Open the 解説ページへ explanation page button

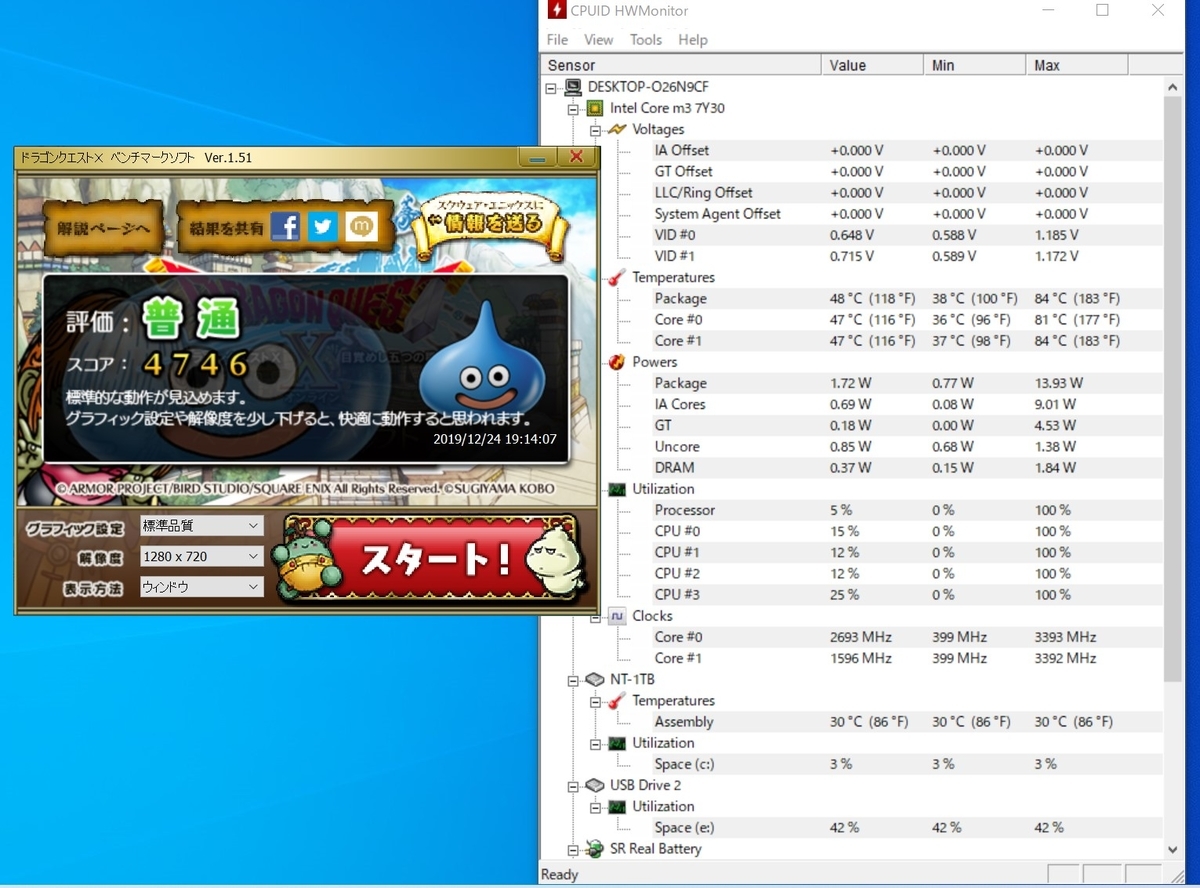(x=104, y=229)
